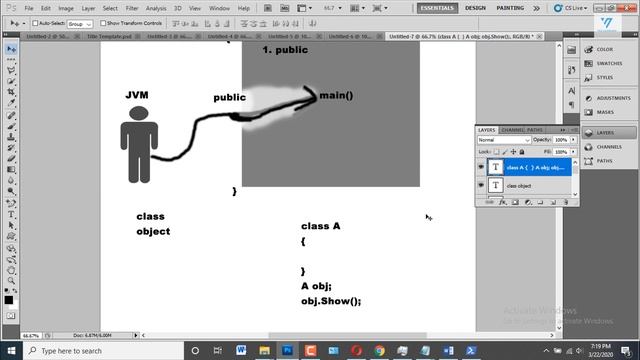This screenshot has width=640, height=360.
Task: Switch to the Channels tab in layers panel
Action: point(513,130)
